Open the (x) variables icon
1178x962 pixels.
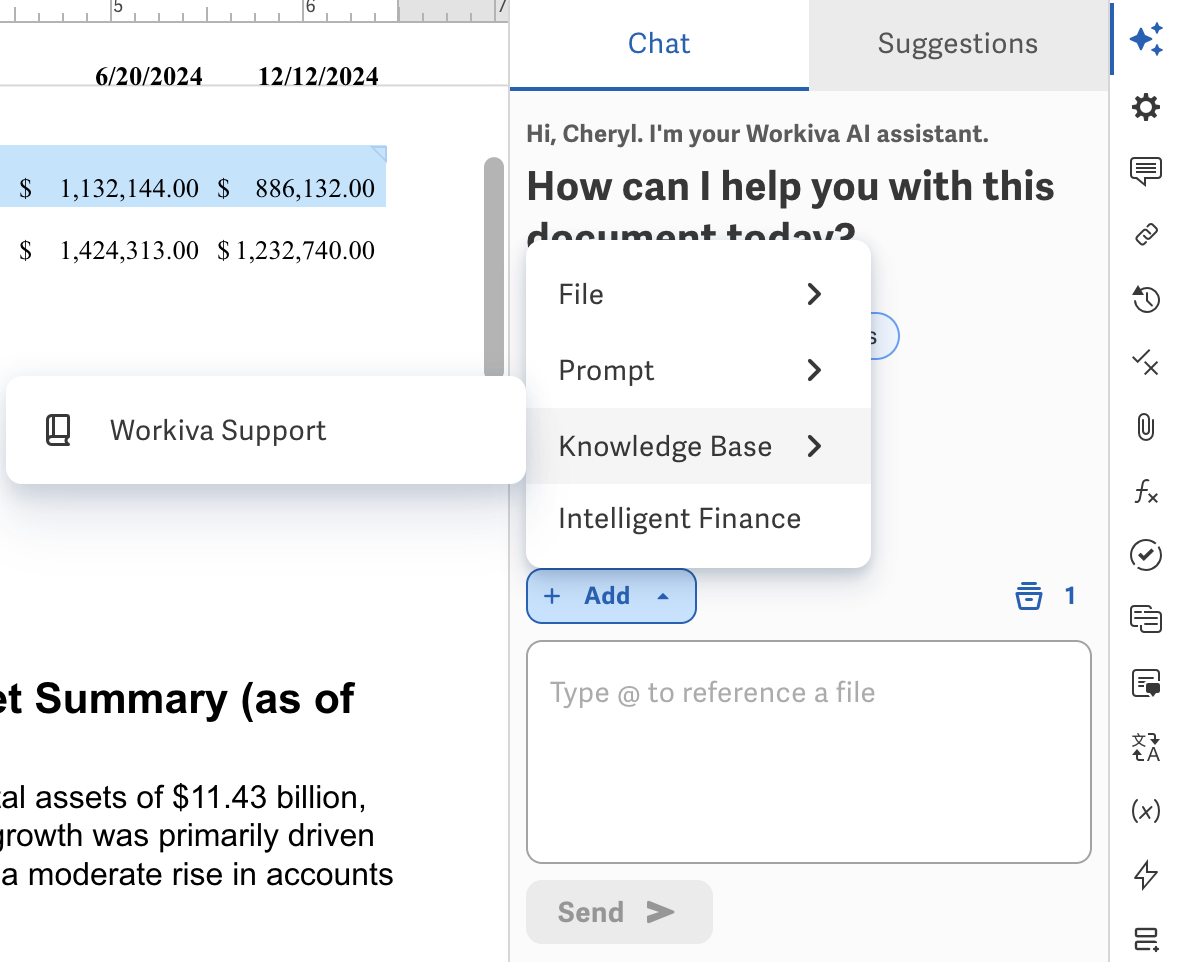pos(1146,811)
